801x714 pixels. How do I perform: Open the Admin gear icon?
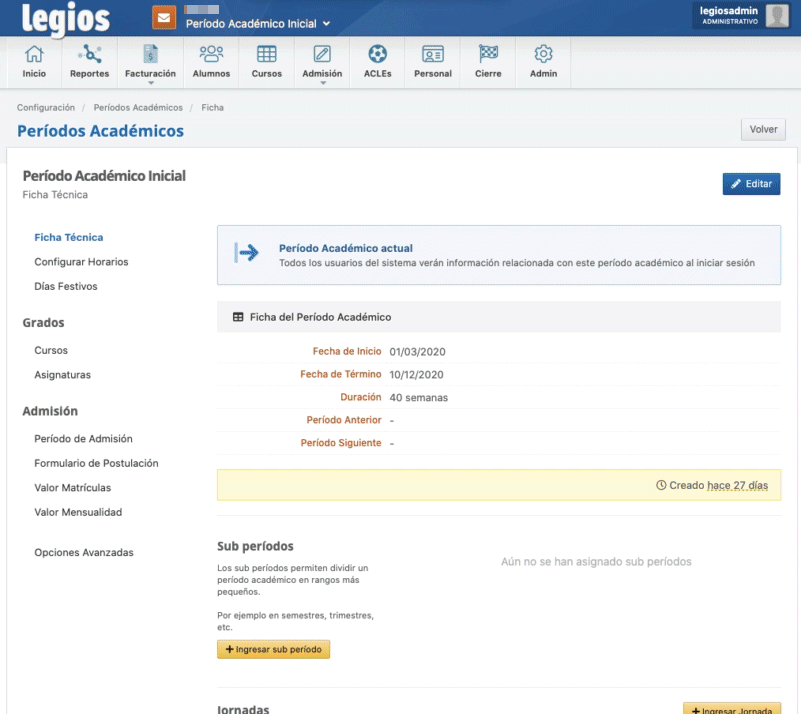(x=543, y=55)
